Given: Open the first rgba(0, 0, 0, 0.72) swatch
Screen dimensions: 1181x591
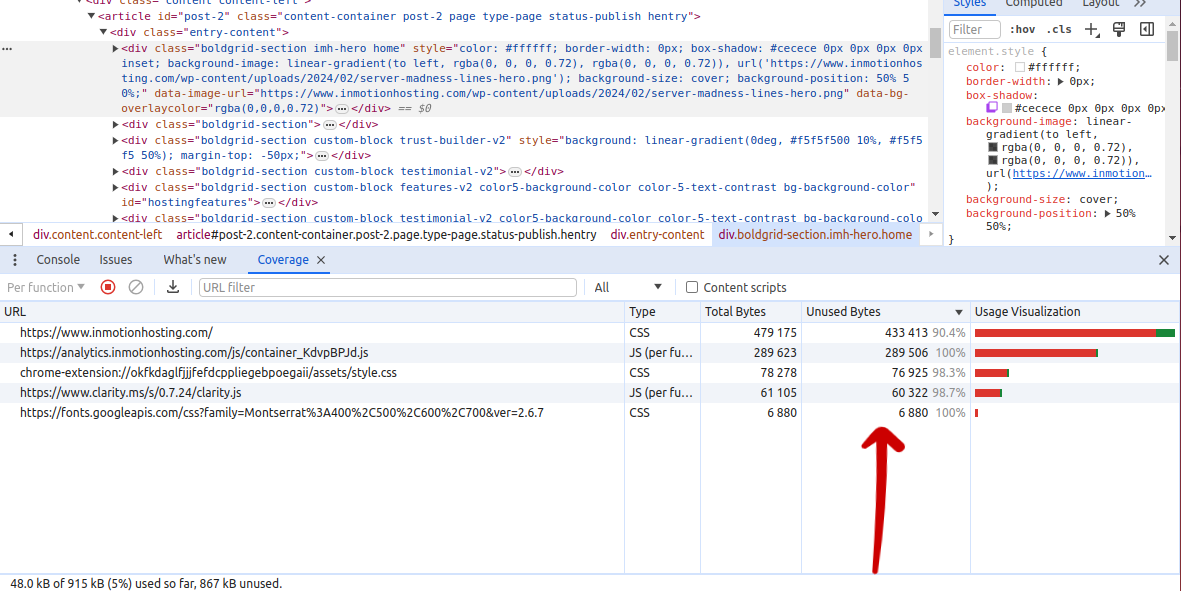Looking at the screenshot, I should coord(993,147).
